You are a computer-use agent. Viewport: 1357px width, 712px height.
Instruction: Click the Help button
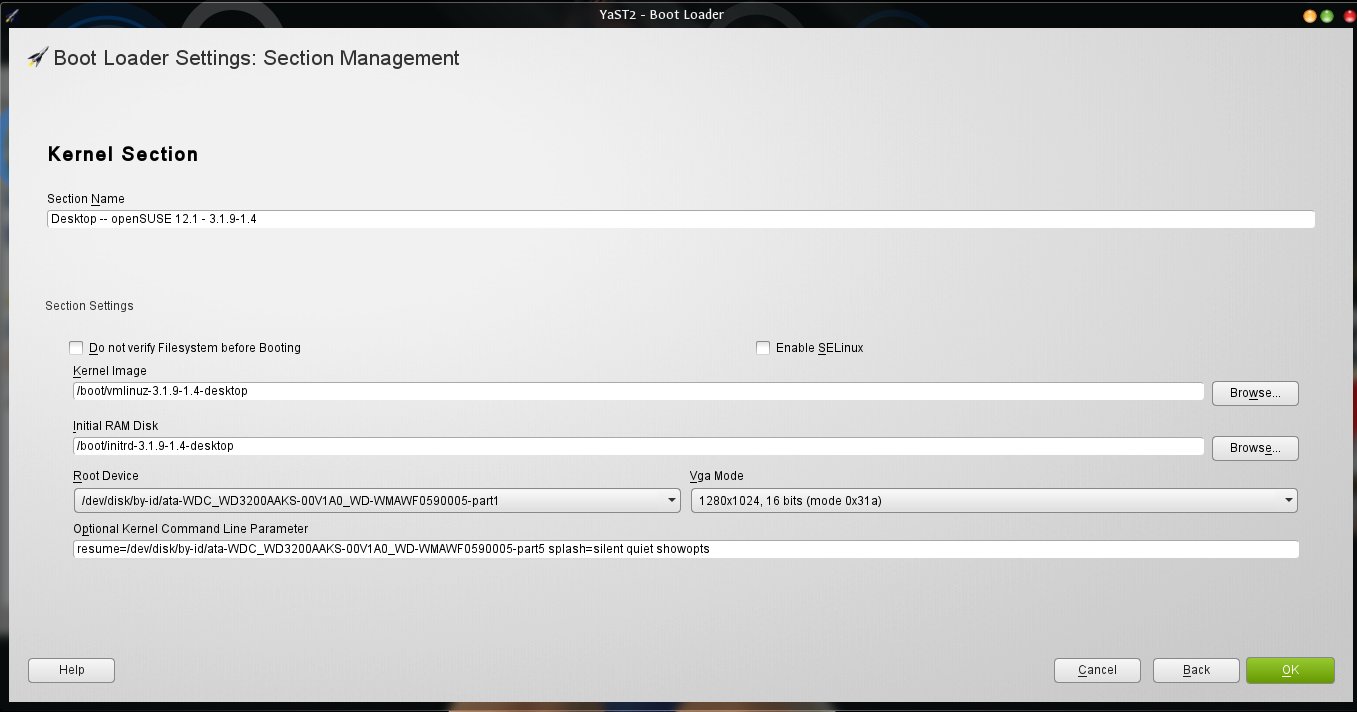point(71,670)
